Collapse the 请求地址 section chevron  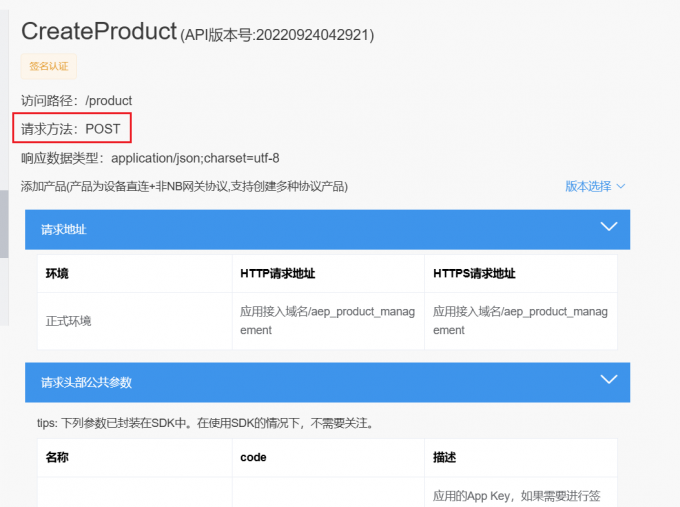(608, 226)
